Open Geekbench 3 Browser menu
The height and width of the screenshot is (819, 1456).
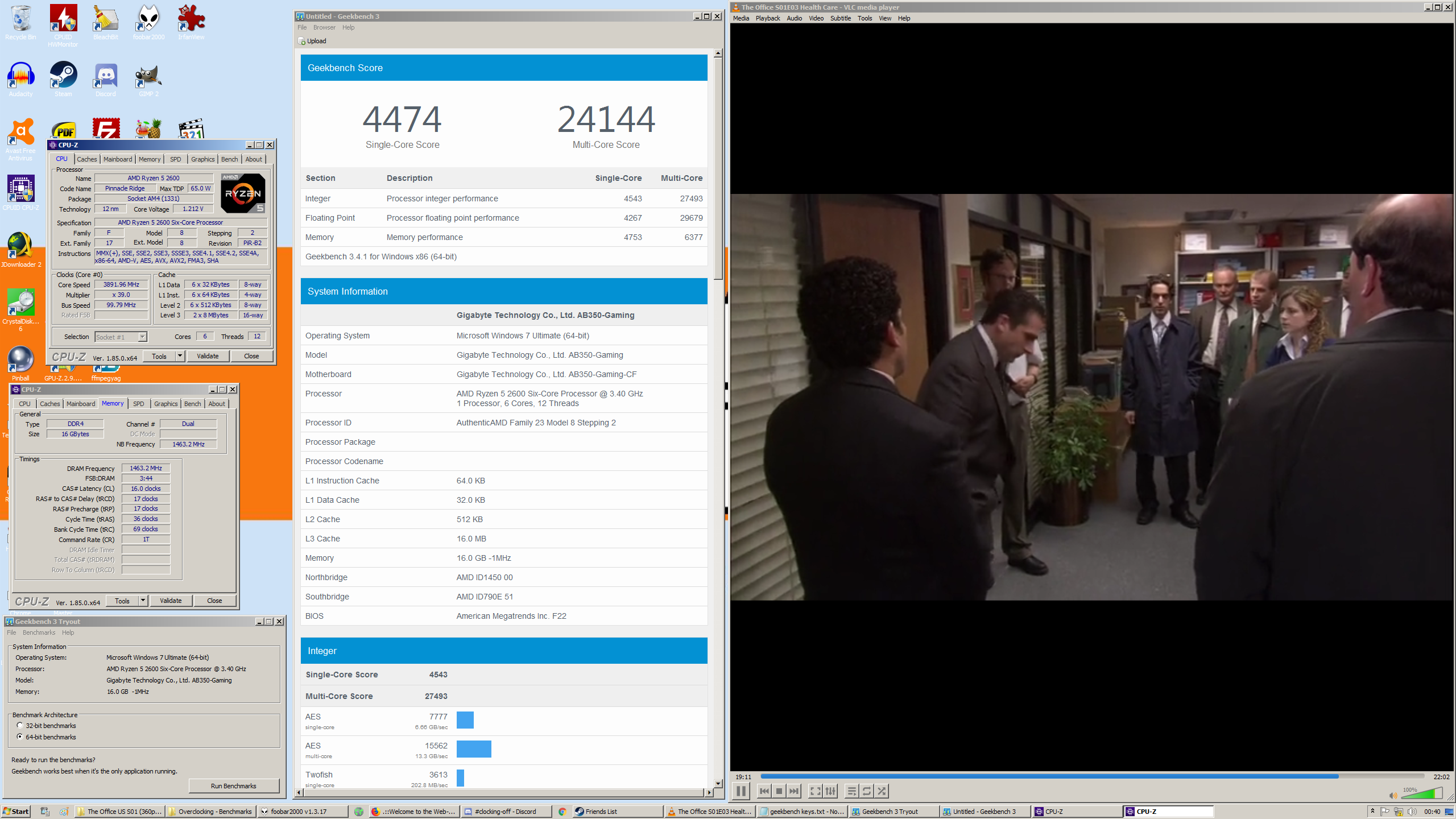[x=324, y=27]
